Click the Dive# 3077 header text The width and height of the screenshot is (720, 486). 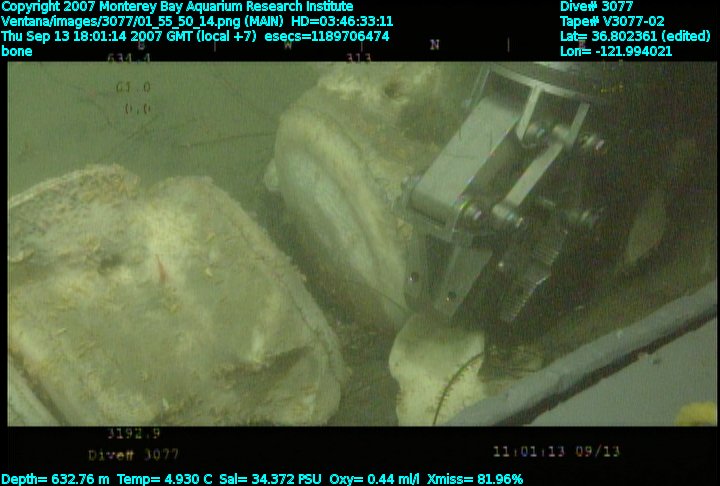click(x=596, y=6)
